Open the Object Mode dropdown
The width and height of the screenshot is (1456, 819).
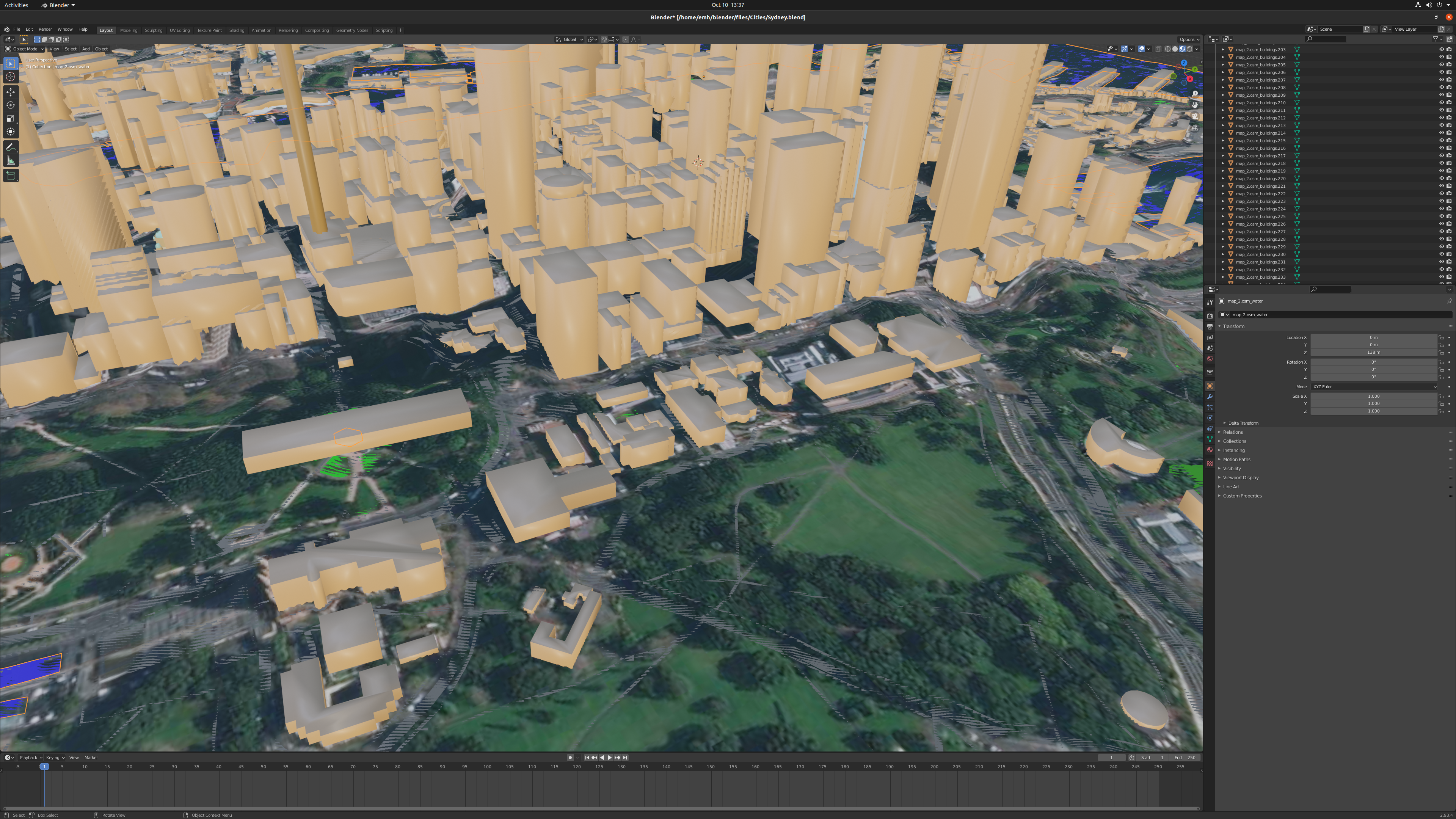click(x=25, y=49)
